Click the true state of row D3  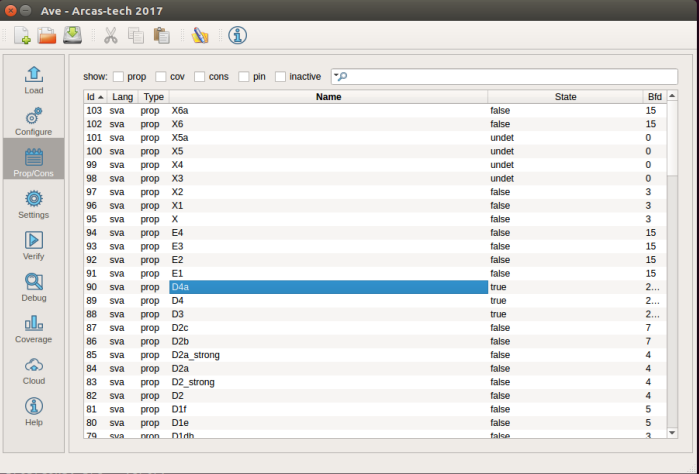(498, 314)
